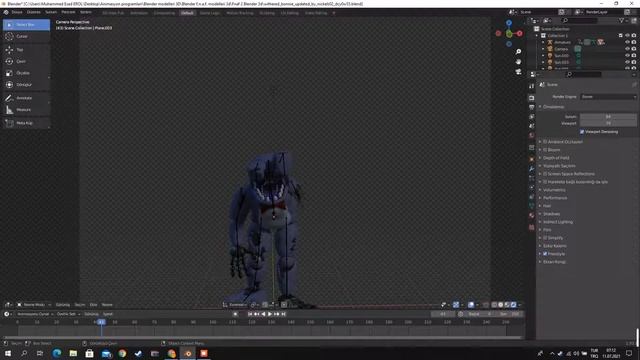
Task: Select the Annotate tool
Action: [26, 98]
